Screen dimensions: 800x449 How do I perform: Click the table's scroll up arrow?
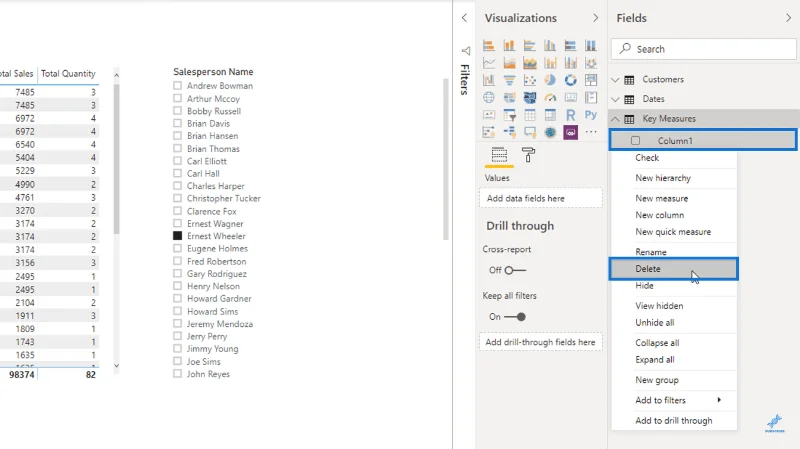coord(116,75)
